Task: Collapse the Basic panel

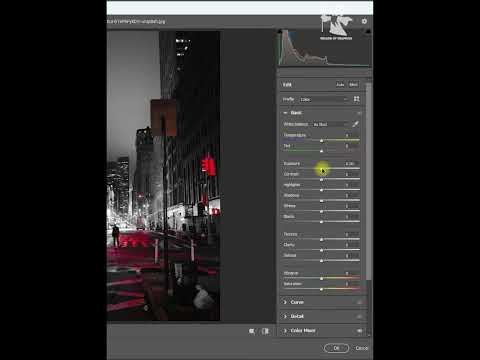Action: tap(285, 113)
